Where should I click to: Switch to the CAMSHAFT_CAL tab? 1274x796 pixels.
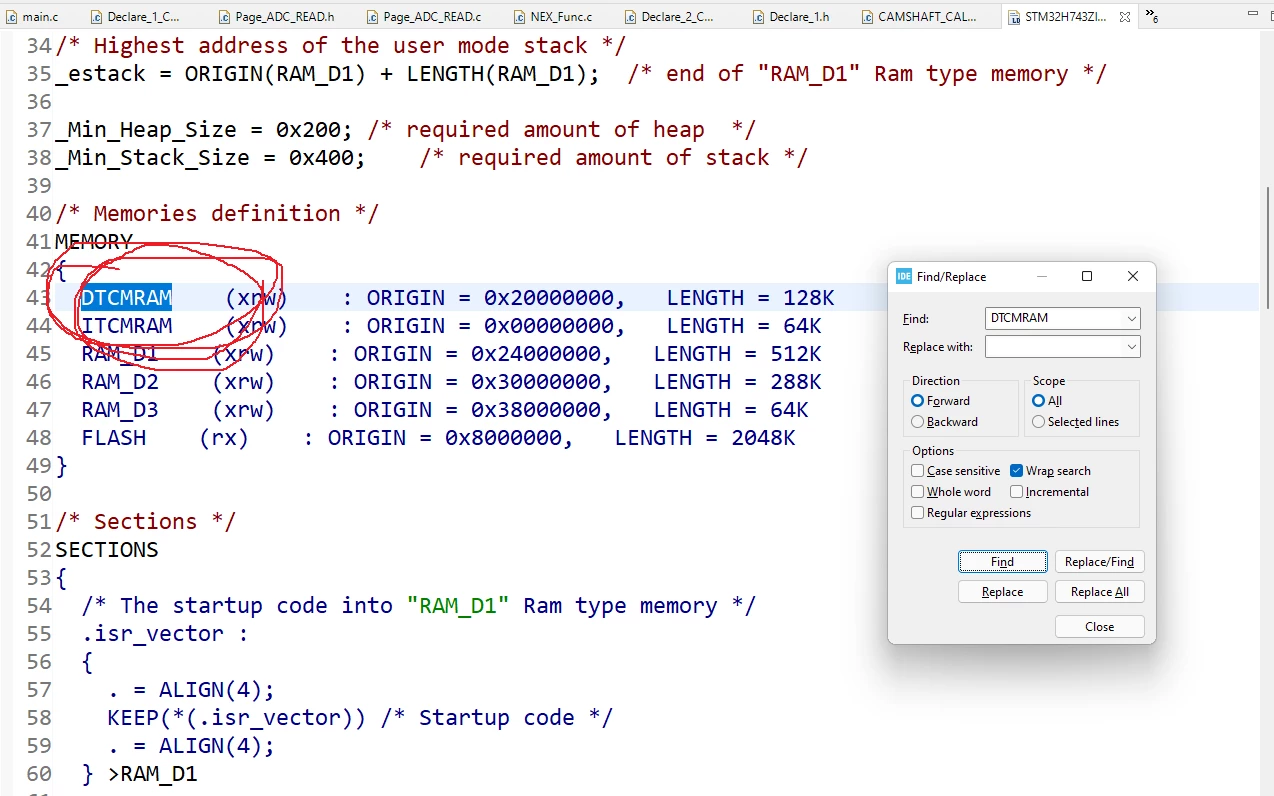(x=919, y=17)
